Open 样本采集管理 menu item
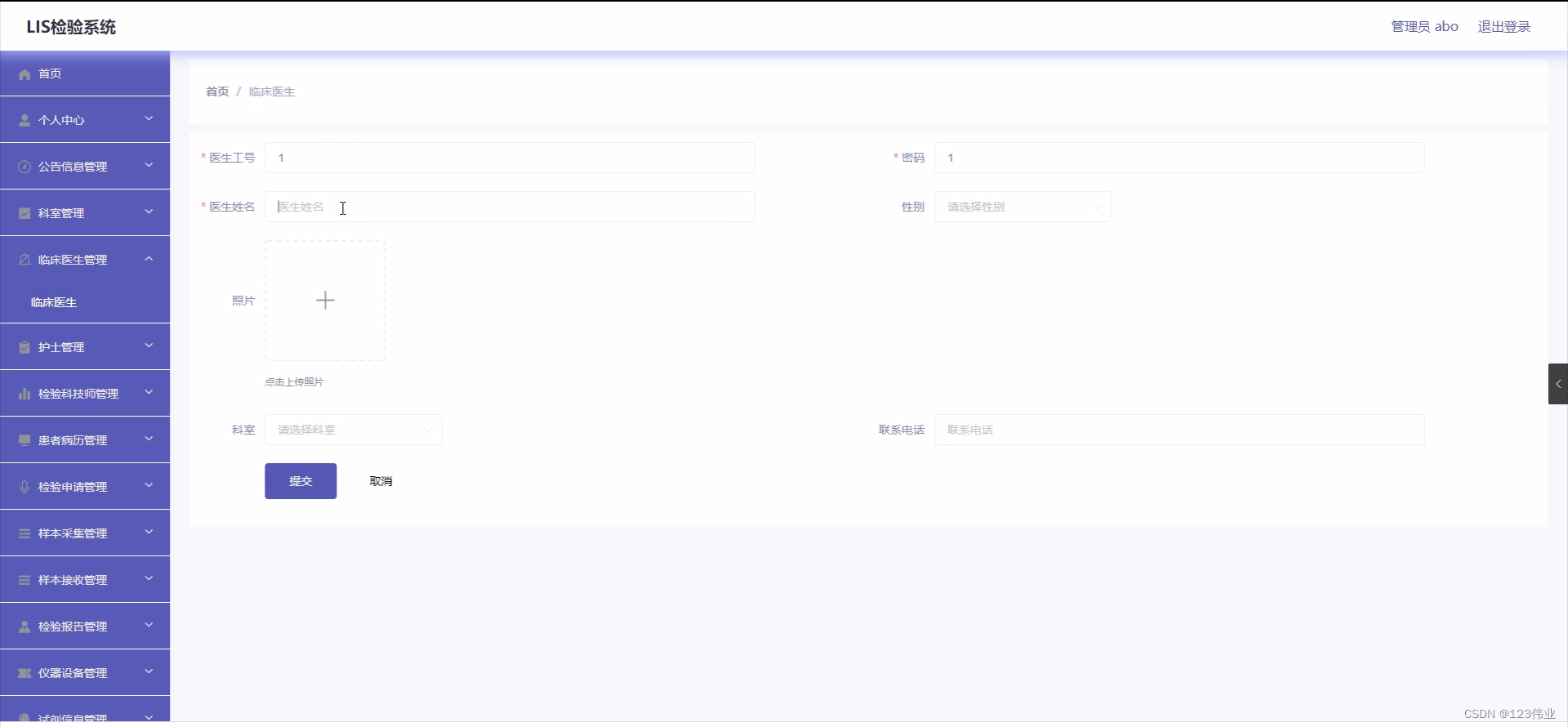 coord(85,533)
